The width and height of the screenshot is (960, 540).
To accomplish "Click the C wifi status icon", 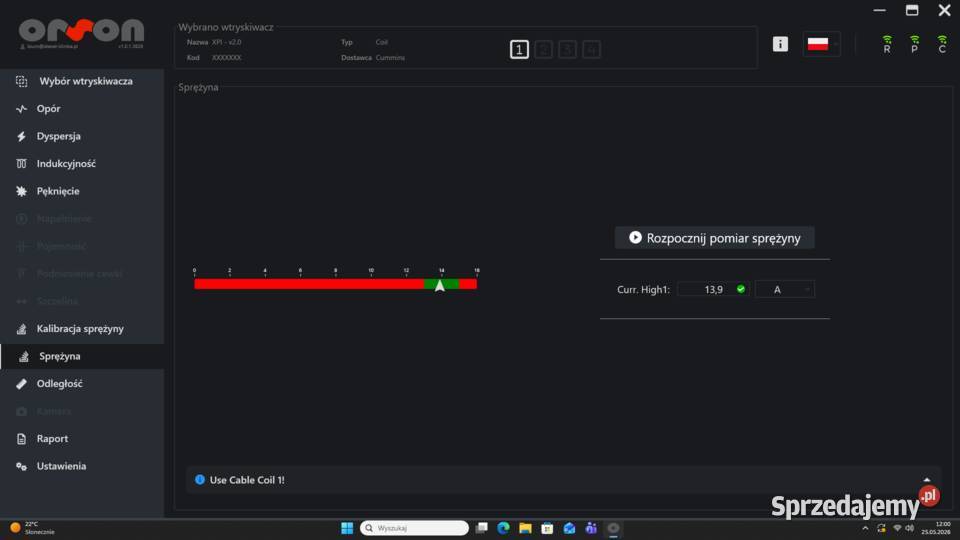I will pos(942,44).
